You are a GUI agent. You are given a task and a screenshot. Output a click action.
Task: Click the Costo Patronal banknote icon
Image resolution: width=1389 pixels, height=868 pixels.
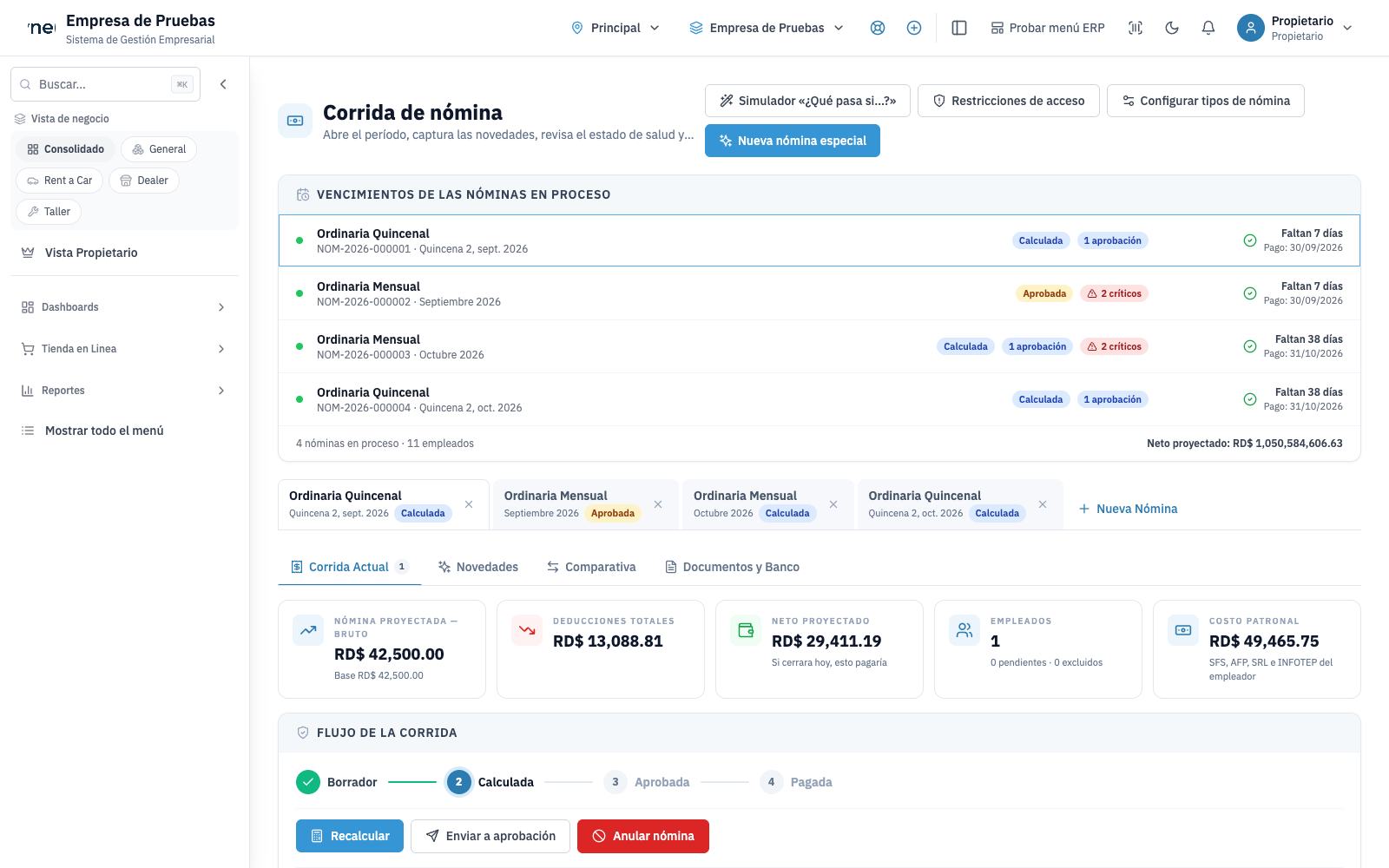[1183, 630]
